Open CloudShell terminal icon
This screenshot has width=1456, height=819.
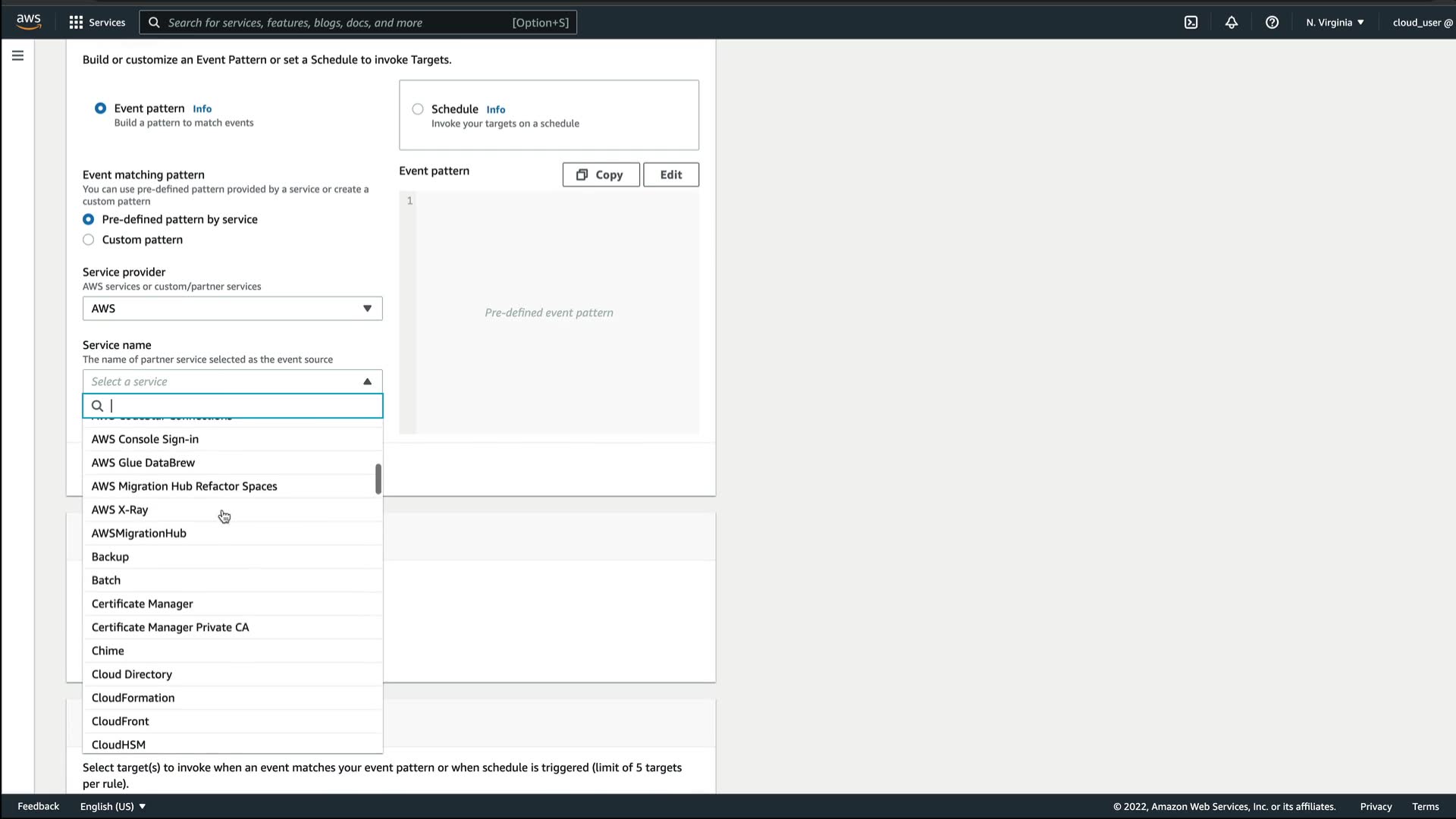tap(1191, 23)
